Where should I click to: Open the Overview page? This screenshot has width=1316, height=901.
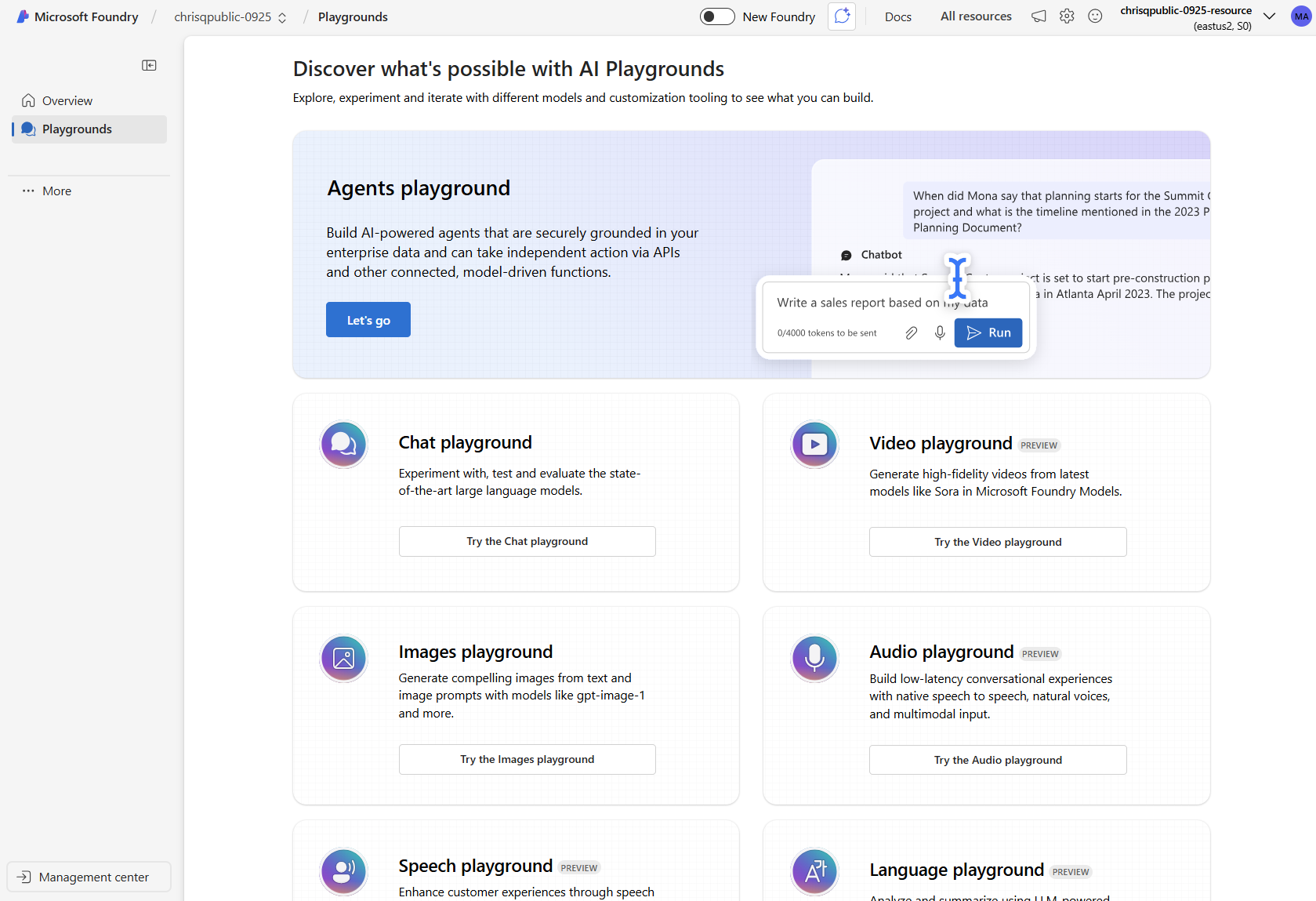(89, 100)
